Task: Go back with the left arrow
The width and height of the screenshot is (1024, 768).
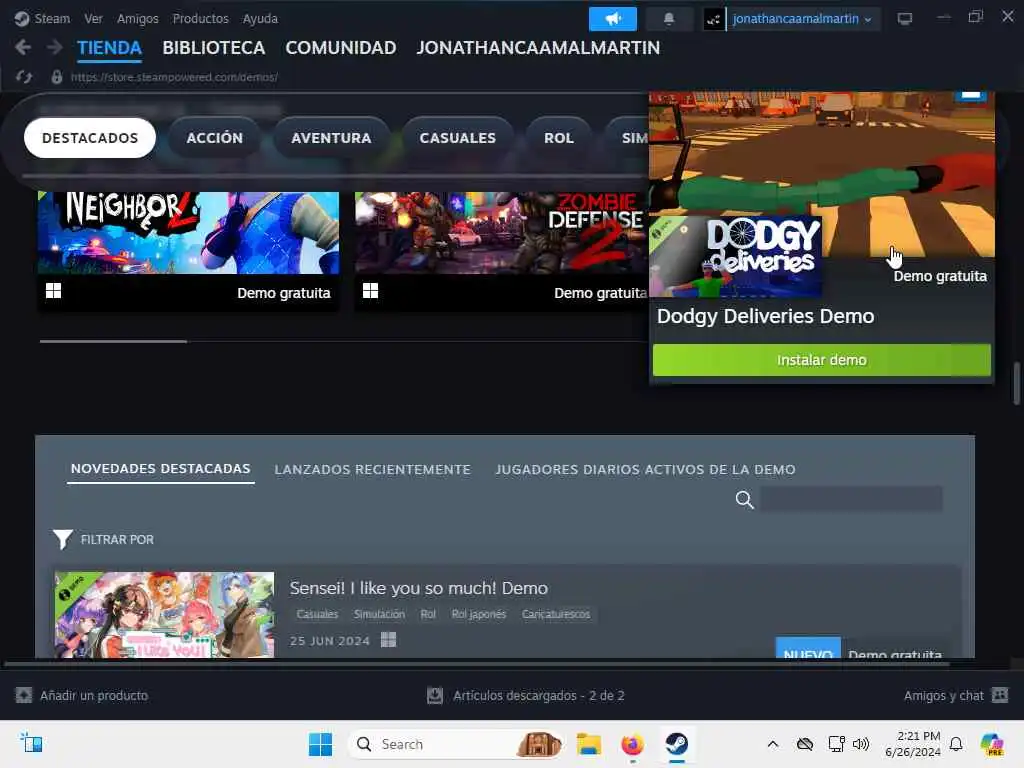Action: pos(23,47)
